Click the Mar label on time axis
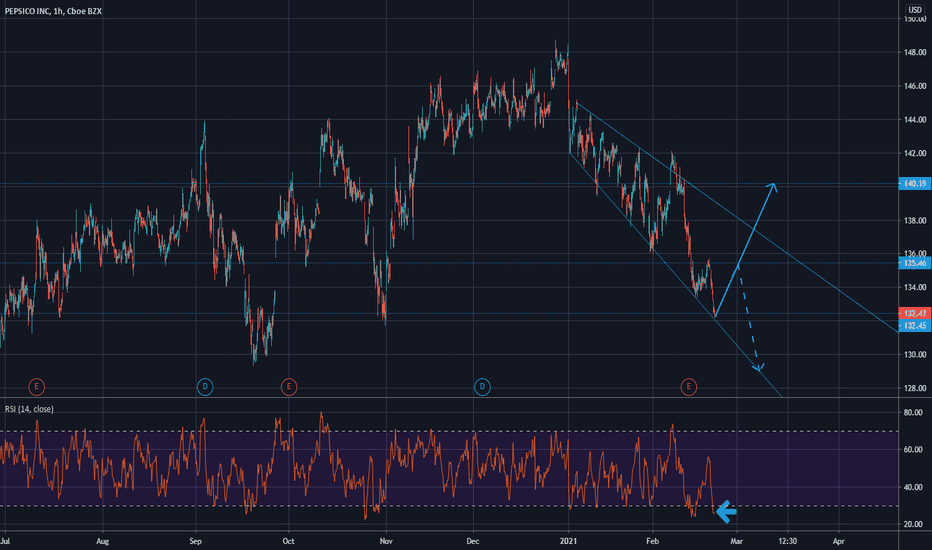 [736, 541]
